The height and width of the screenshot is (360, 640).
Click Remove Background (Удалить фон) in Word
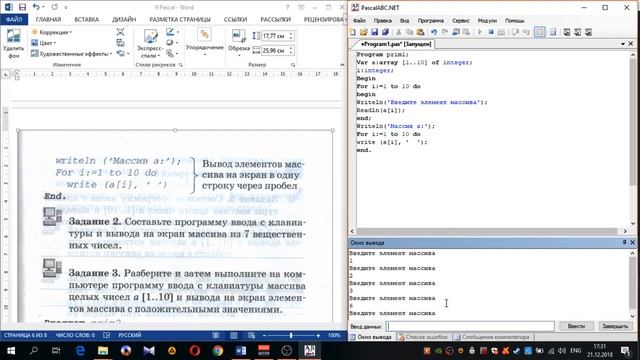[13, 44]
